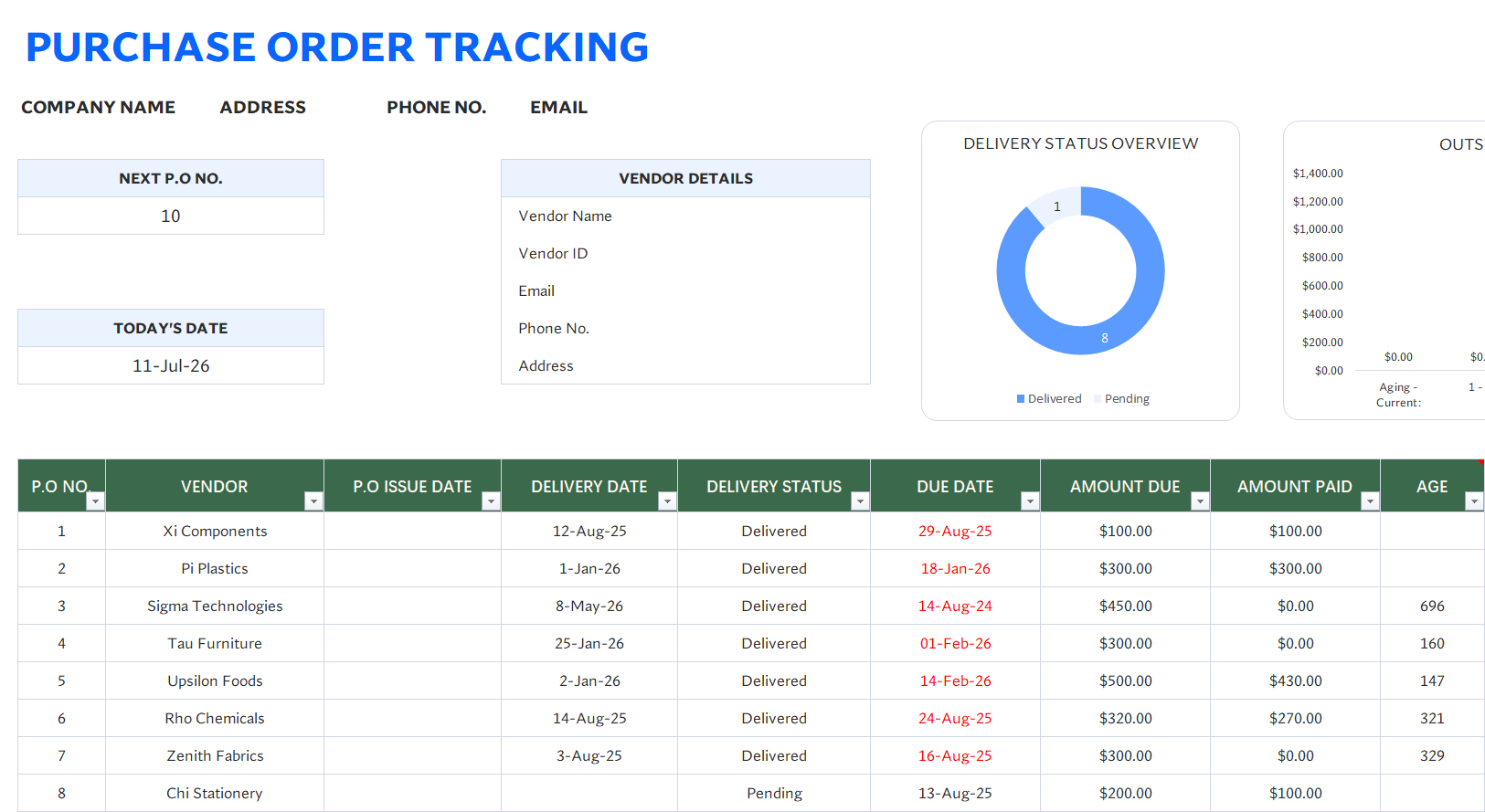This screenshot has width=1485, height=812.
Task: Select the Today's Date cell 11-Jul-26
Action: (x=171, y=365)
